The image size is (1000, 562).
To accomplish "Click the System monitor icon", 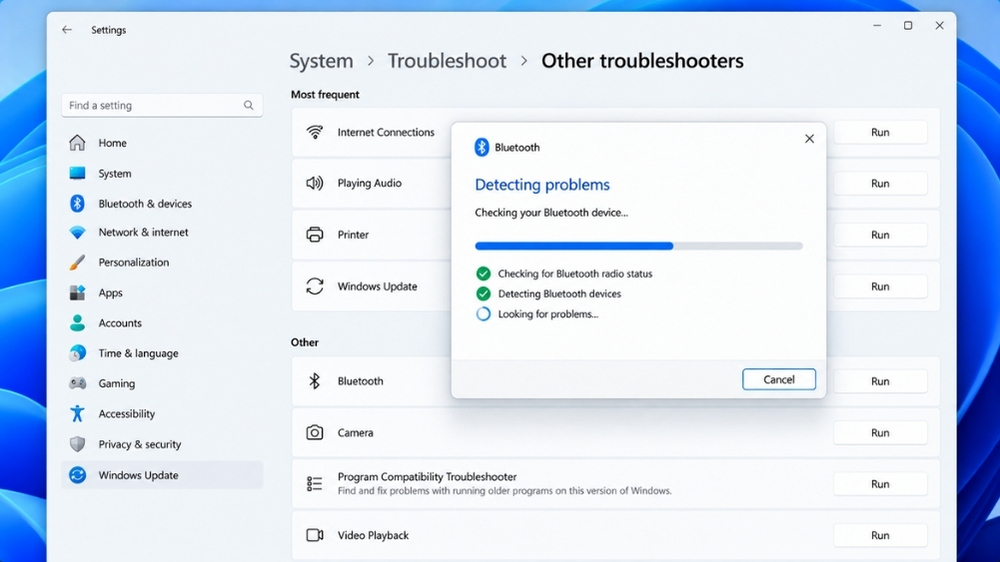I will click(x=77, y=173).
